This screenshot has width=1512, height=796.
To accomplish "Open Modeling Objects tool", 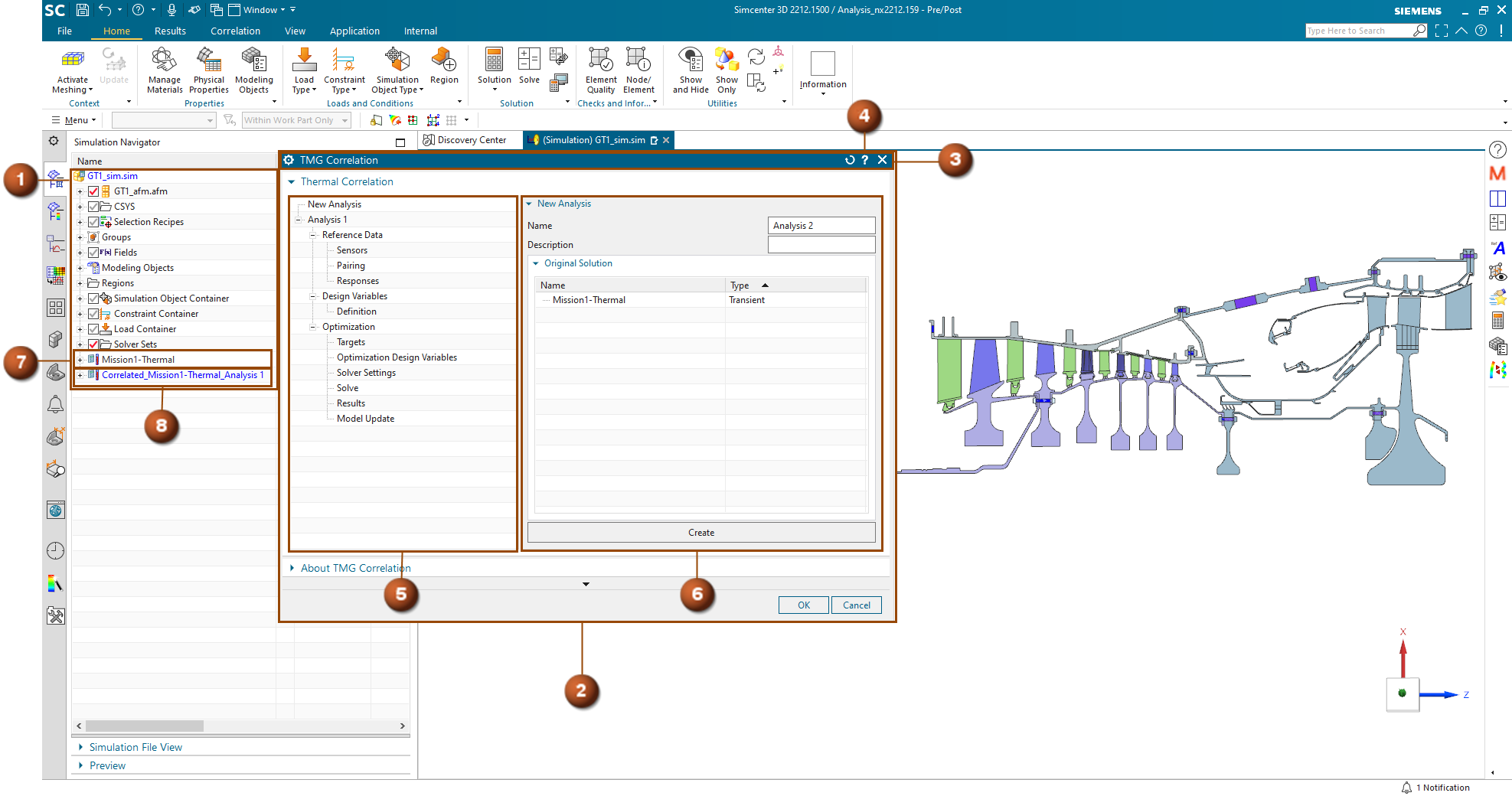I will click(x=253, y=60).
